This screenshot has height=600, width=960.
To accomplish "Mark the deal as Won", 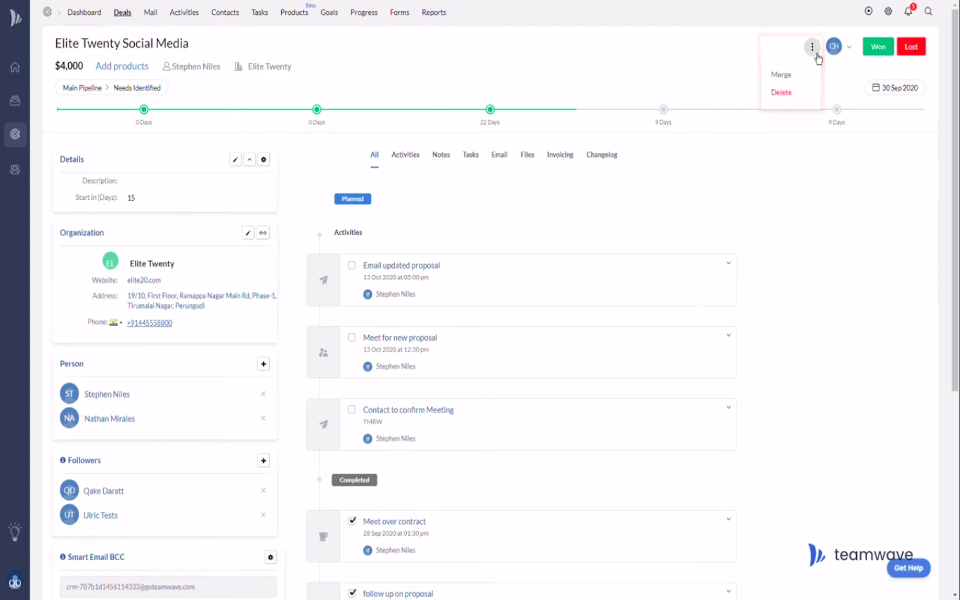I will click(878, 47).
